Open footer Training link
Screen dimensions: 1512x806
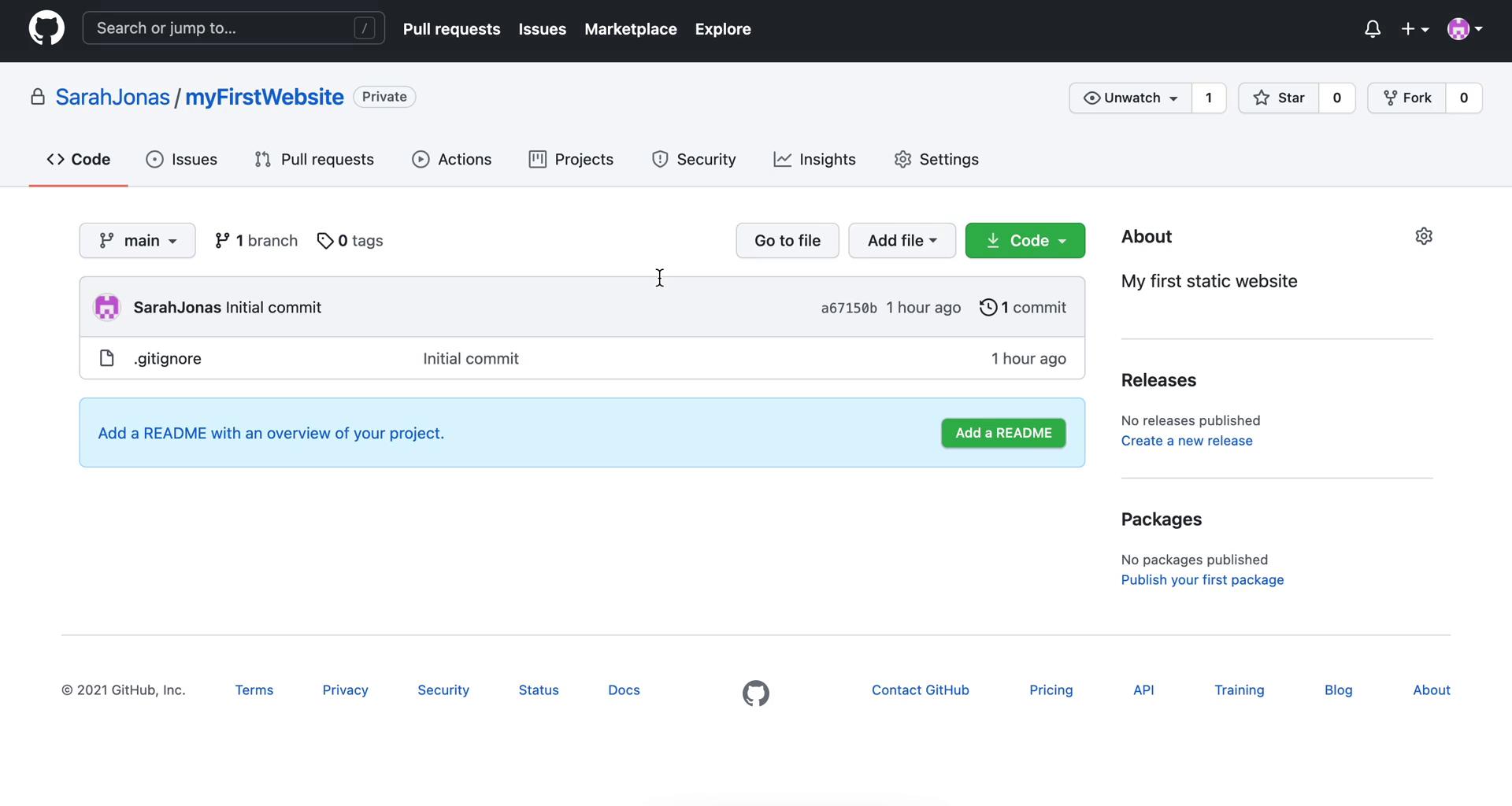click(x=1240, y=690)
